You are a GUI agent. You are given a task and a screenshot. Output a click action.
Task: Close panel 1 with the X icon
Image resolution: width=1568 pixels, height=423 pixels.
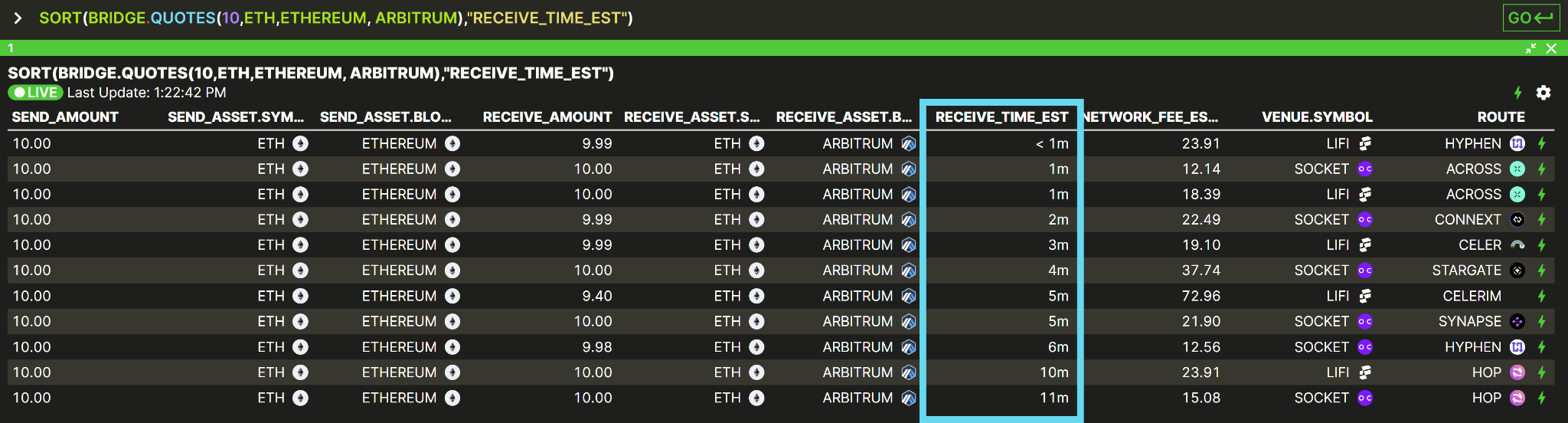coord(1551,48)
